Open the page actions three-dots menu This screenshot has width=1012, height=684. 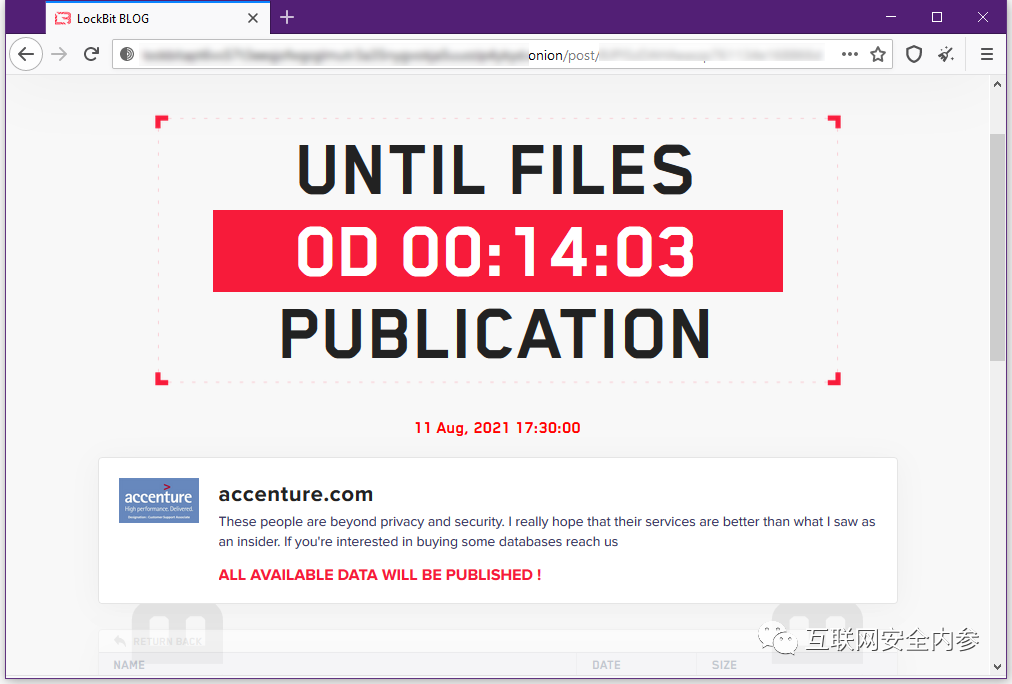tap(850, 54)
